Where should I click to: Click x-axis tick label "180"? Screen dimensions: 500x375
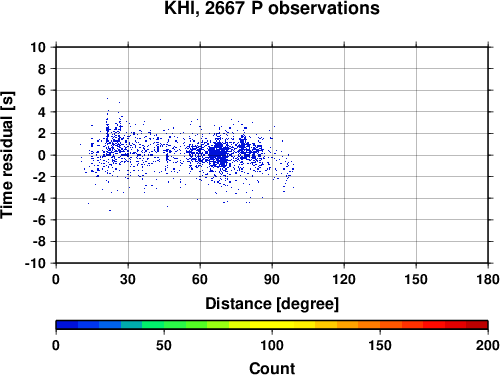[x=488, y=279]
